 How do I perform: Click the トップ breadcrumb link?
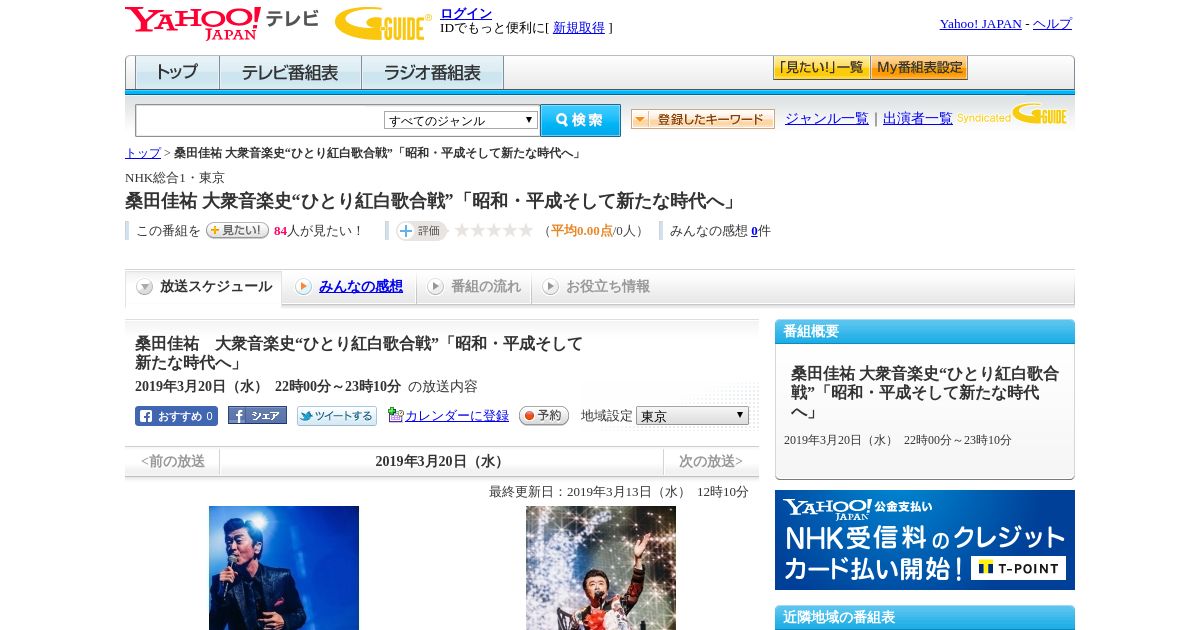143,153
